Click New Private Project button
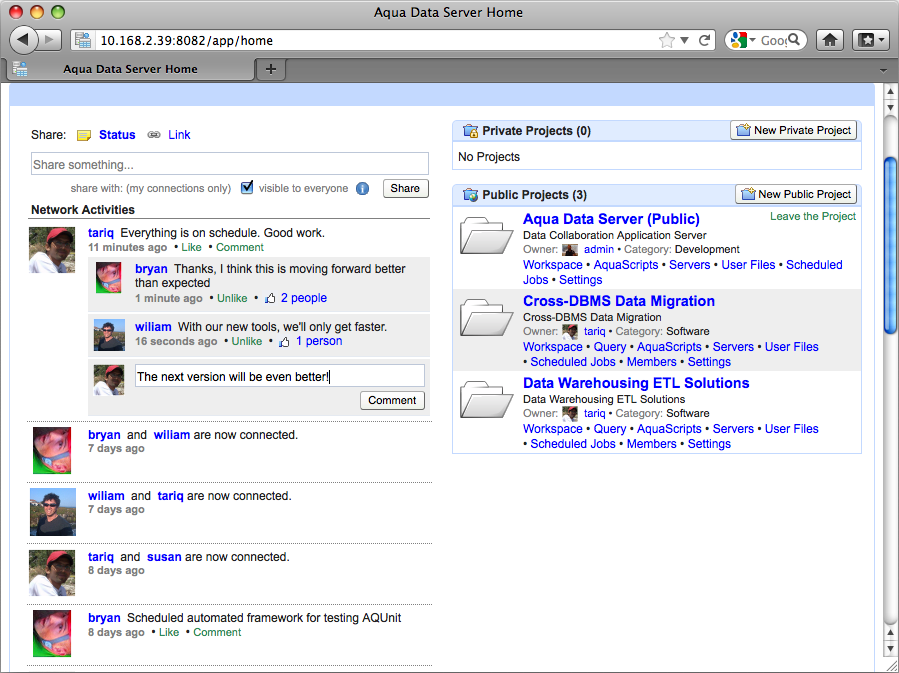The image size is (899, 673). point(794,130)
